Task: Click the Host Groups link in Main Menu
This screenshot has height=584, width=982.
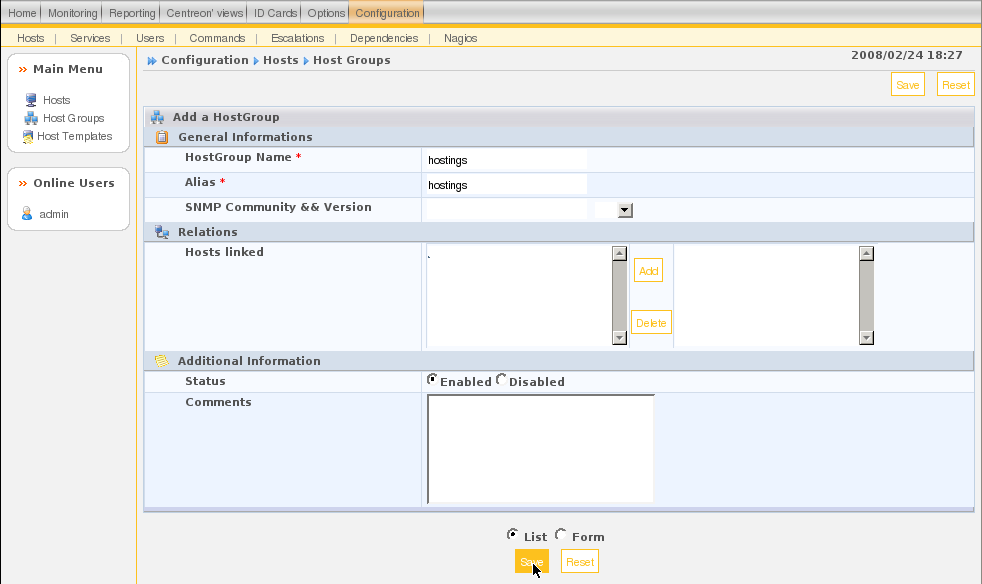Action: point(73,118)
